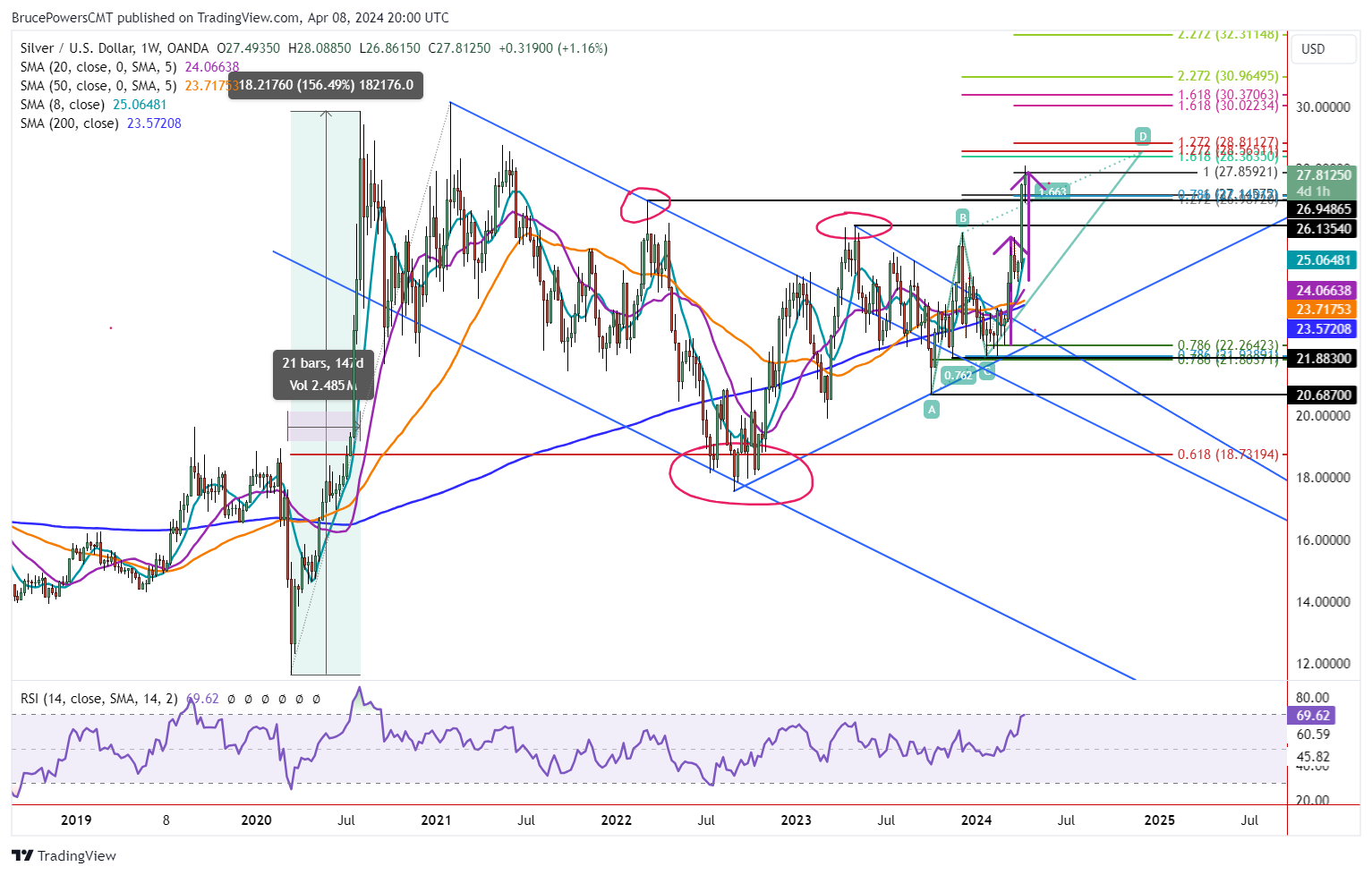Click the black 21.88300 price level badge
Image resolution: width=1372 pixels, height=875 pixels.
click(x=1324, y=359)
